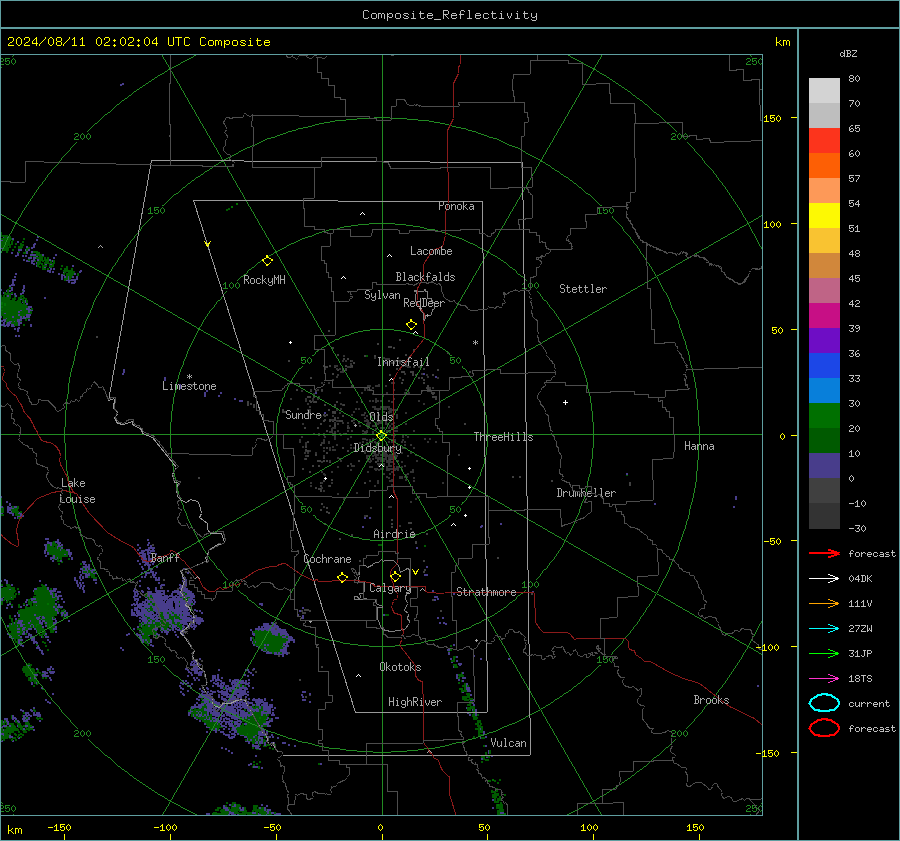Select the mauve pink 42-45 dBZ swatch

(824, 291)
